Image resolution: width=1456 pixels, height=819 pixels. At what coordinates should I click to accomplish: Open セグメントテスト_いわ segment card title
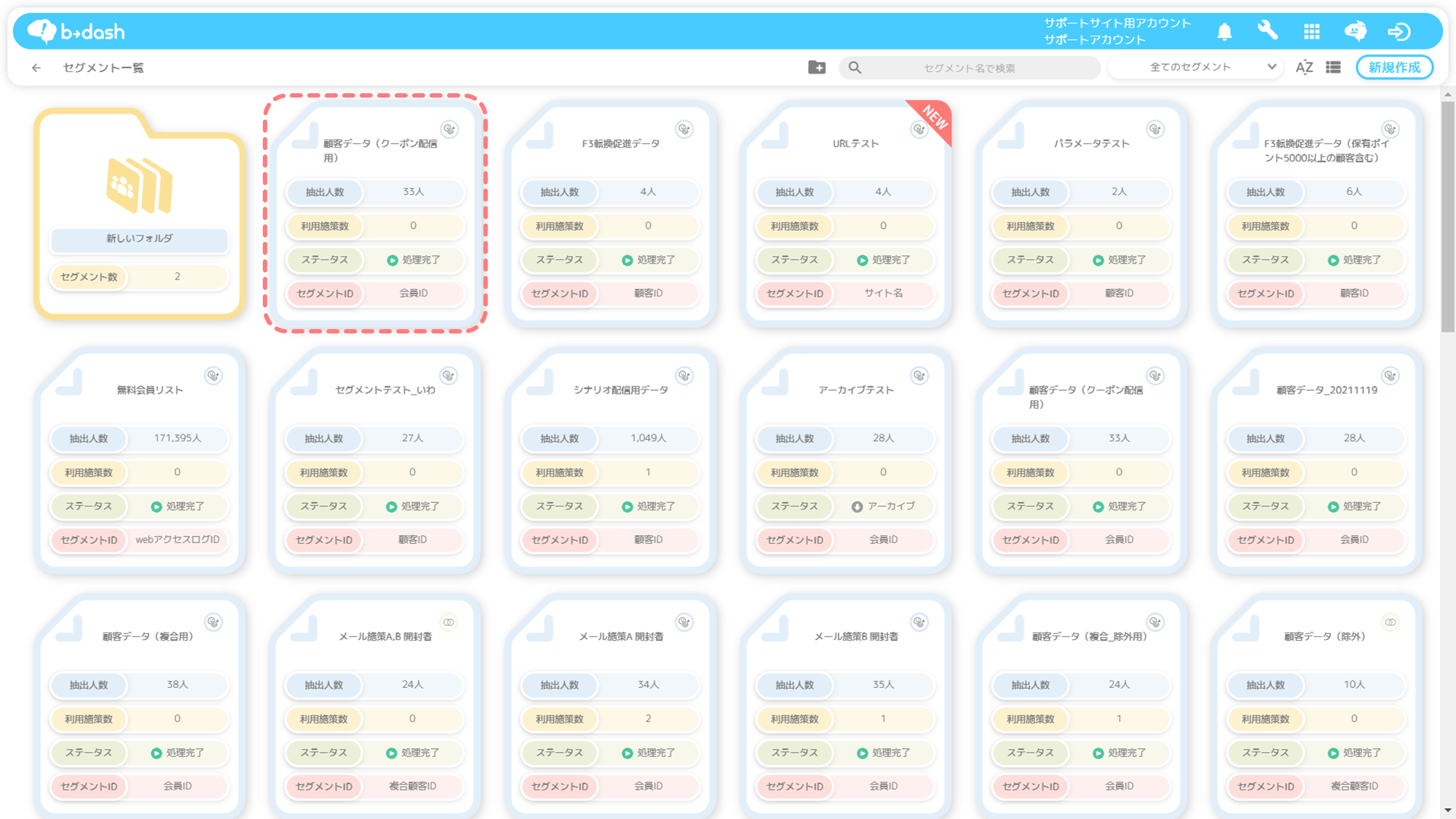[x=385, y=390]
